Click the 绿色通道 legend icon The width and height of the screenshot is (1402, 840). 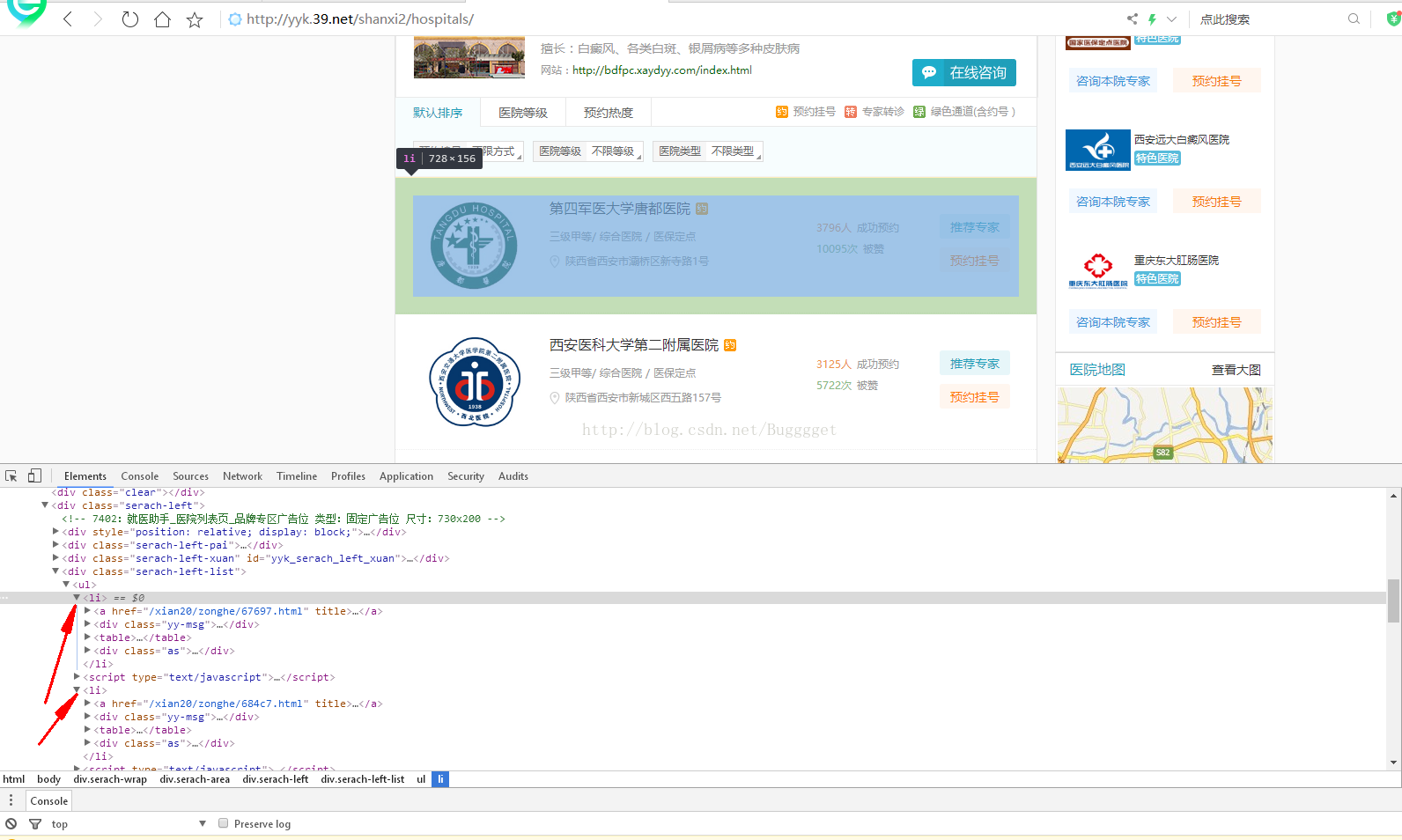(919, 112)
